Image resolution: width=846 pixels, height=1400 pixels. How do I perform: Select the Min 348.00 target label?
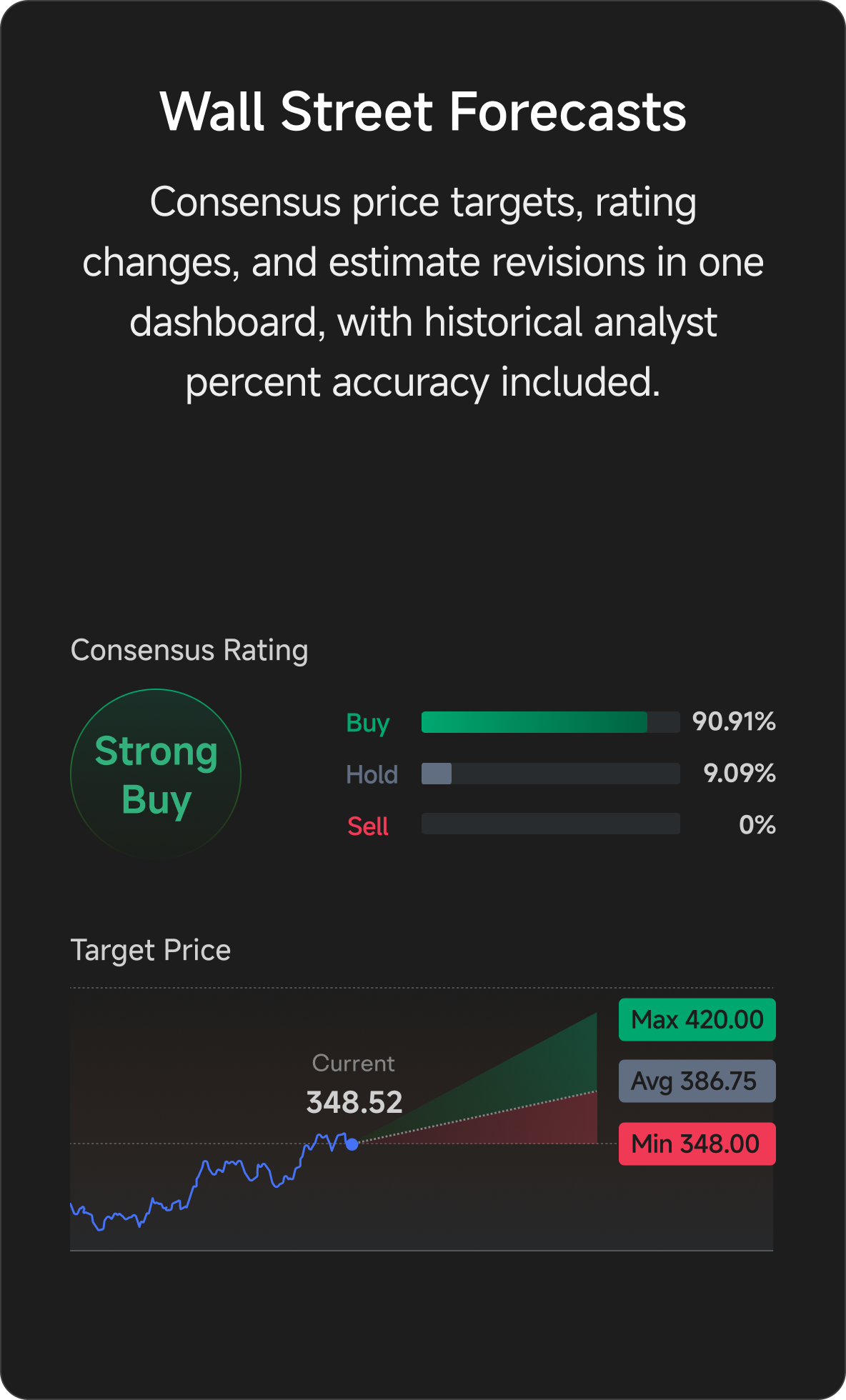[x=697, y=1144]
